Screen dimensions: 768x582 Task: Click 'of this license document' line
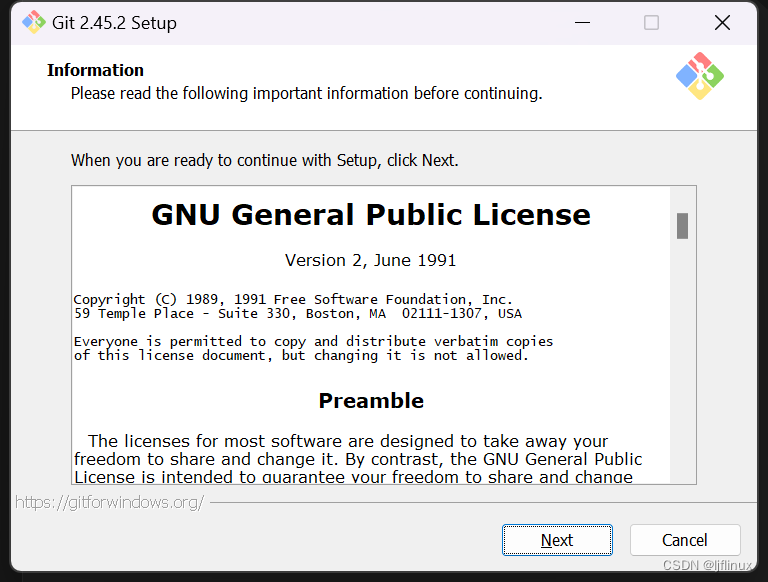(x=301, y=356)
